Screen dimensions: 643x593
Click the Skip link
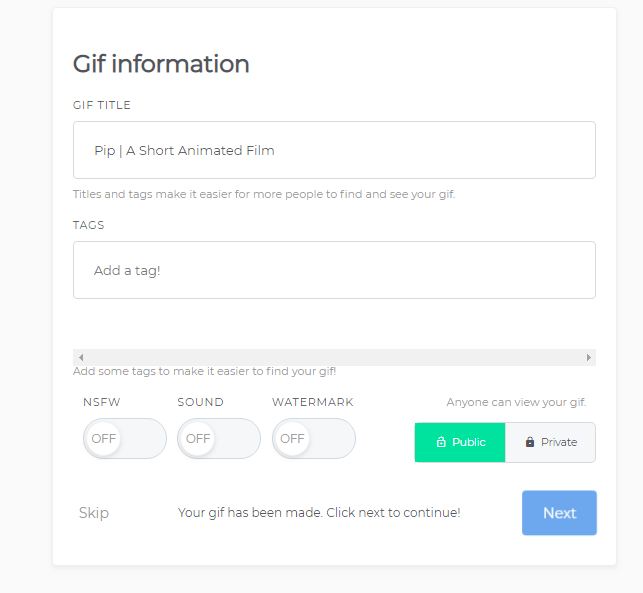pos(94,513)
